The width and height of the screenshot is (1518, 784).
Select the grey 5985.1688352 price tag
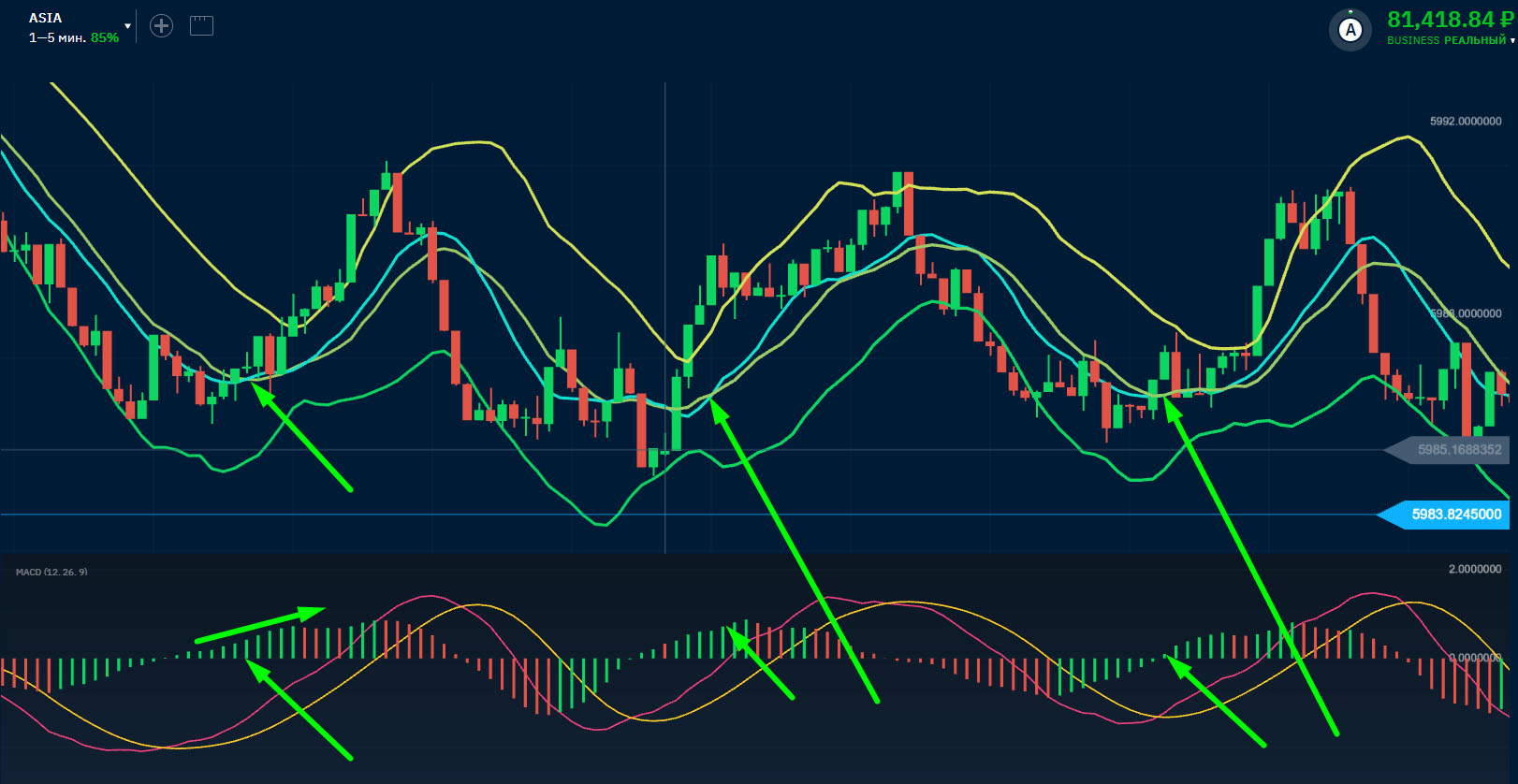tap(1448, 450)
